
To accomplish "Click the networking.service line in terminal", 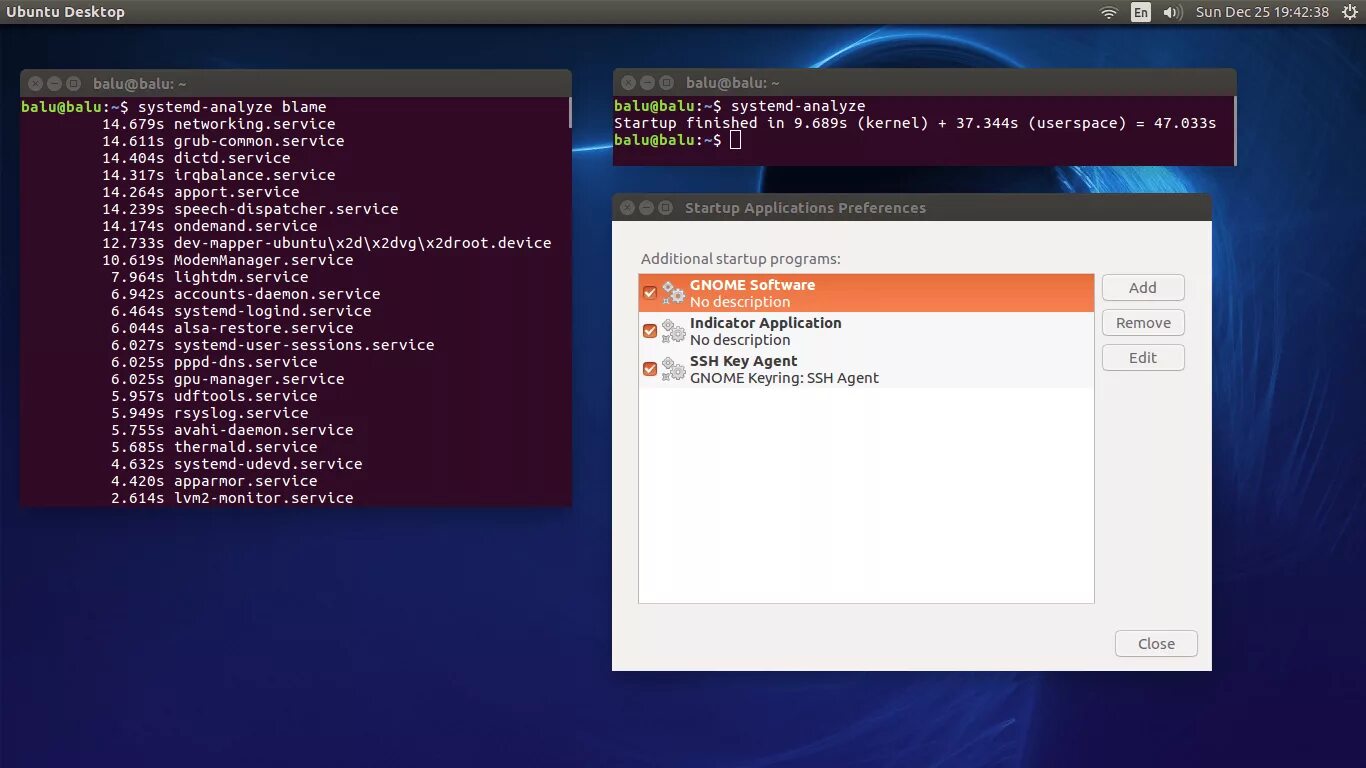I will click(219, 124).
